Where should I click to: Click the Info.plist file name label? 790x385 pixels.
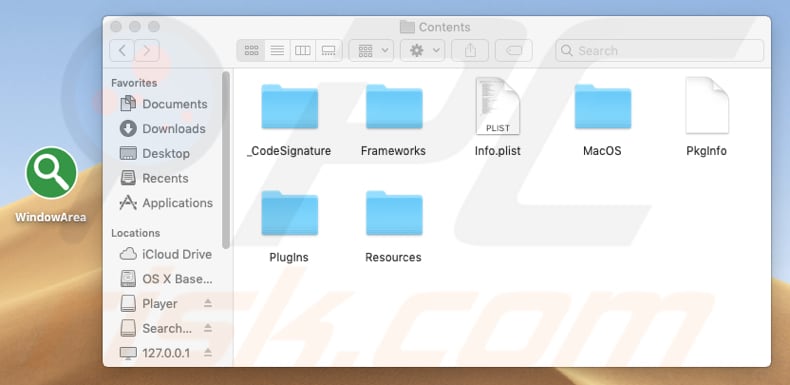click(x=498, y=151)
